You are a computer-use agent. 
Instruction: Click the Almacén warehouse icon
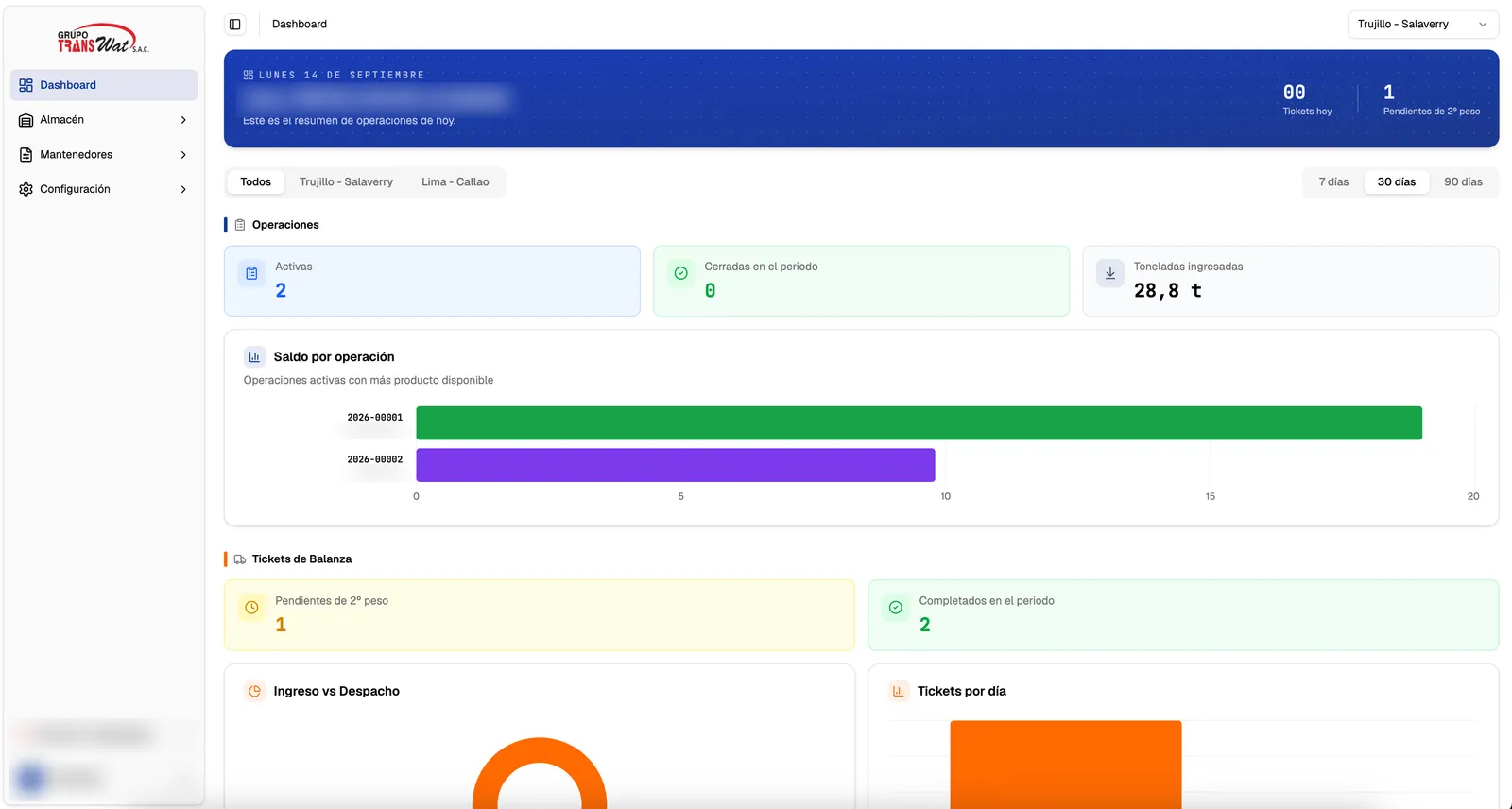(x=26, y=120)
